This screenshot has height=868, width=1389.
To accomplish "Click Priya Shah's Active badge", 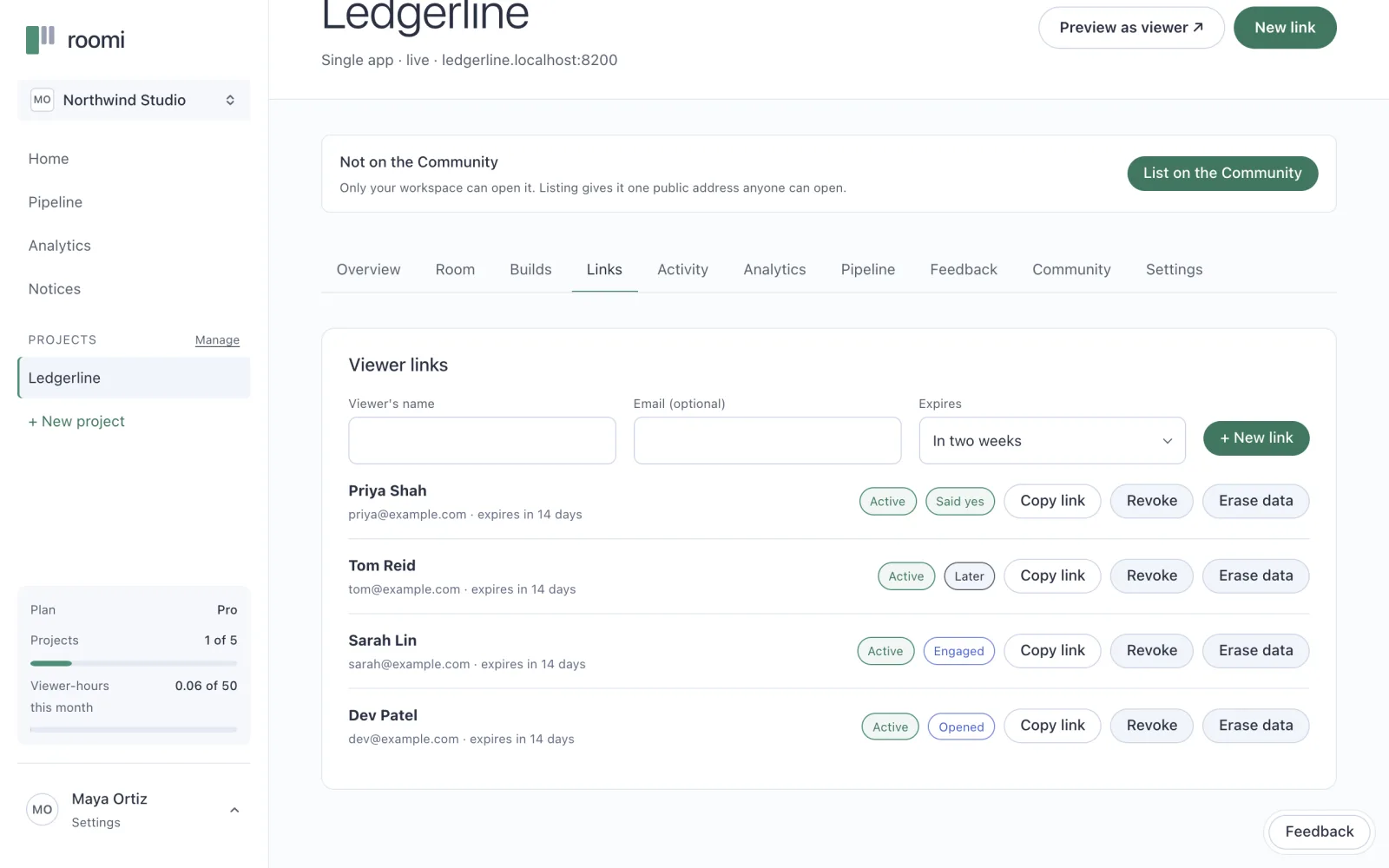I will tap(887, 501).
